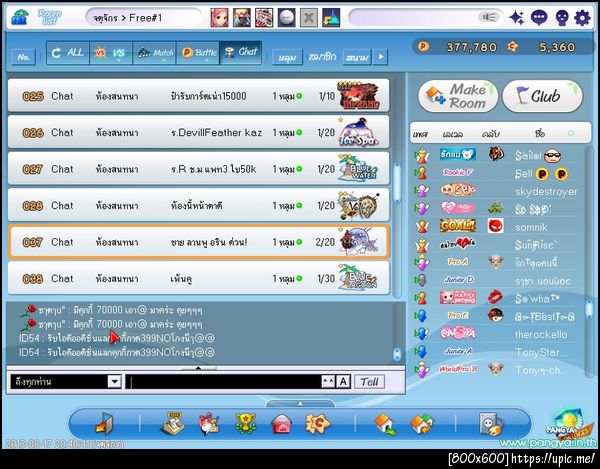Viewport: 600px width, 469px height.
Task: Click the Blue Lagoon course thumbnail of room 038
Action: [x=359, y=278]
